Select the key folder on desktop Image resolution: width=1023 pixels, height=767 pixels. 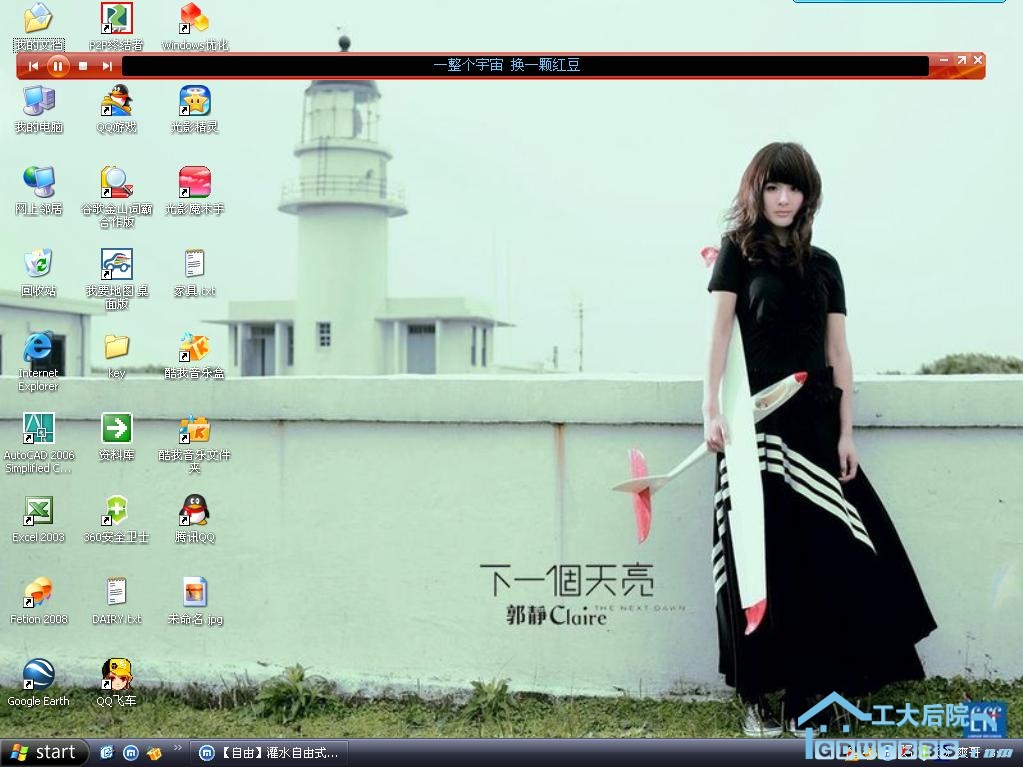pos(116,347)
